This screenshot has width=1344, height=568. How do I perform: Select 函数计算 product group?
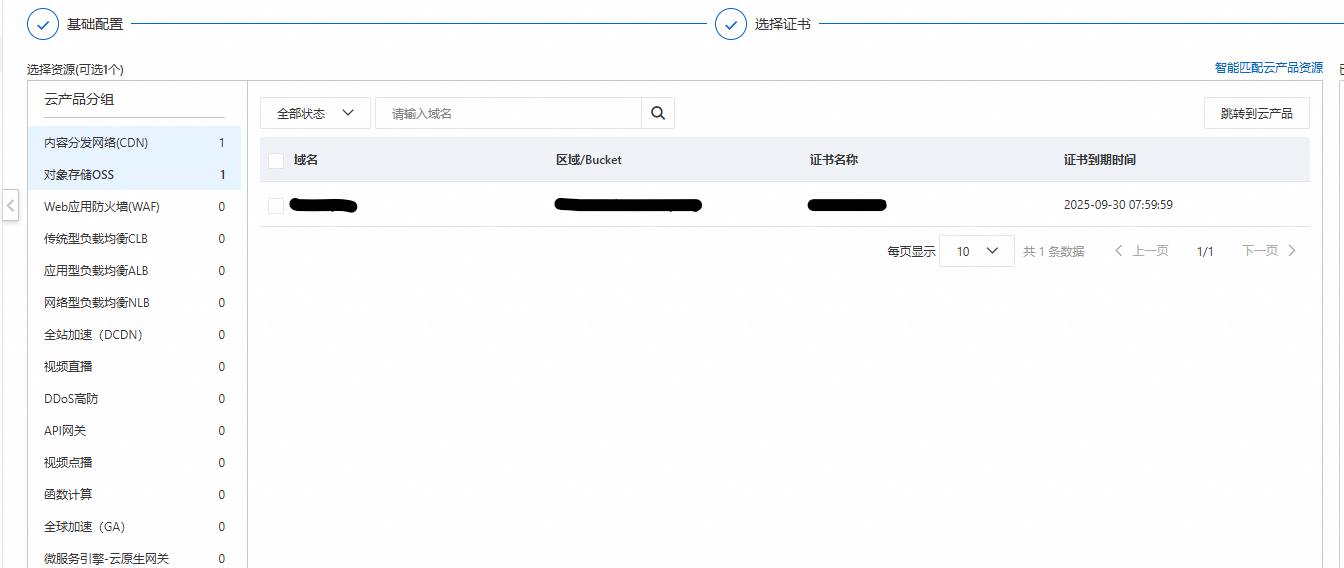pyautogui.click(x=134, y=495)
